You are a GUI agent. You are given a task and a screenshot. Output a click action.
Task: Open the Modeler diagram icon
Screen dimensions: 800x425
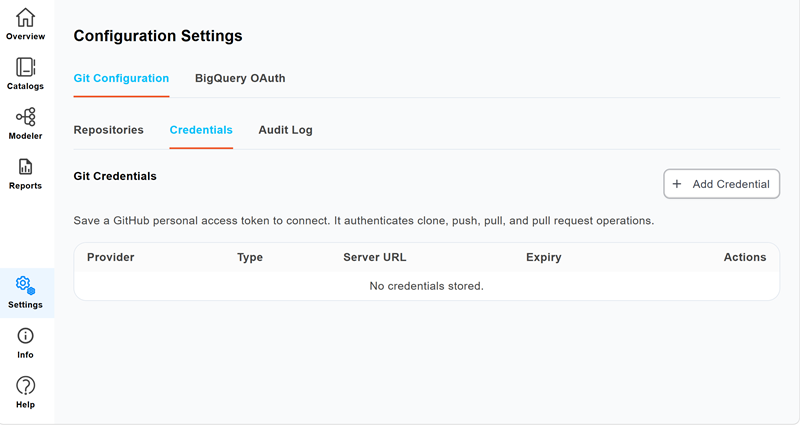pyautogui.click(x=25, y=117)
